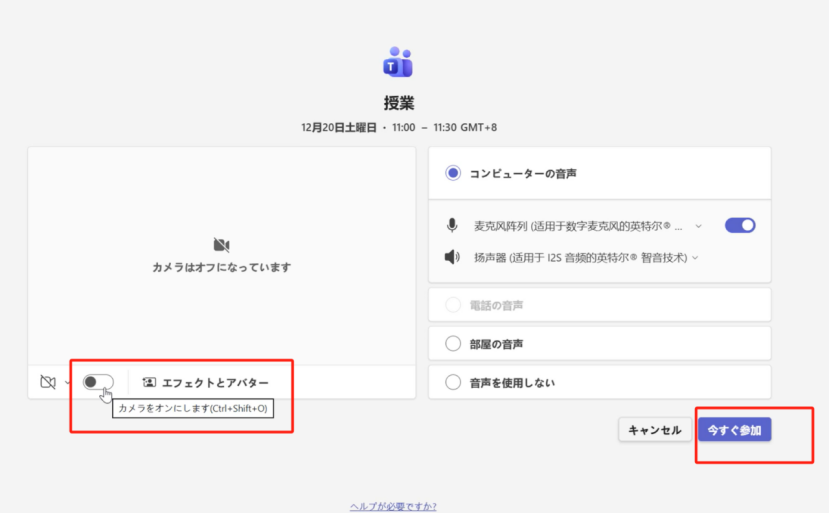The height and width of the screenshot is (513, 830).
Task: Open エフェクトとアバター settings
Action: click(x=215, y=382)
